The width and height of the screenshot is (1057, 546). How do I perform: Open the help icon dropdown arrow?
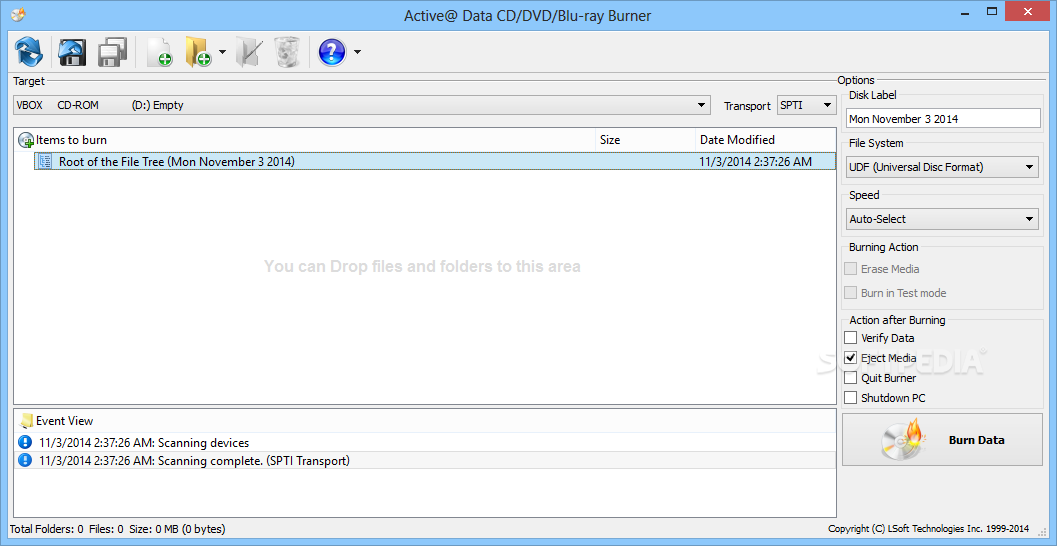coord(357,52)
